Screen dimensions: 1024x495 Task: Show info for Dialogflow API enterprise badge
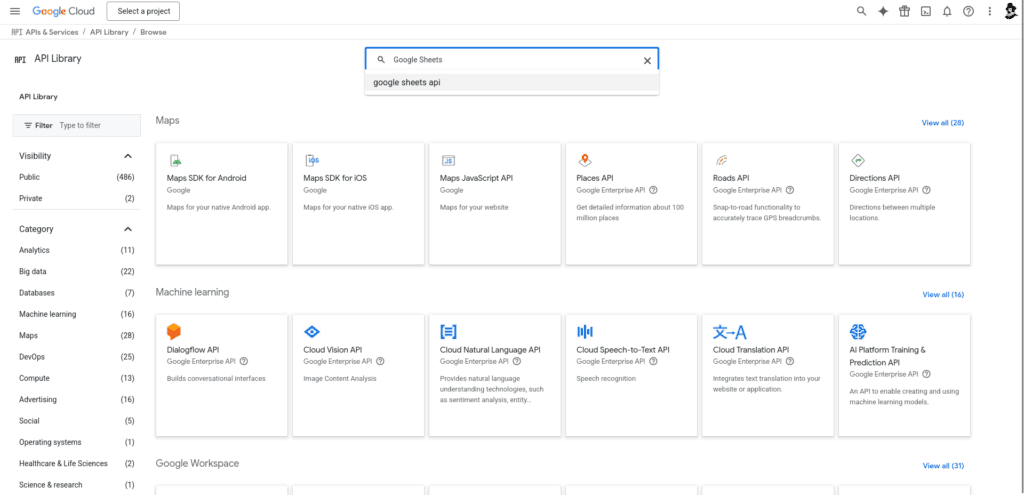pos(244,361)
